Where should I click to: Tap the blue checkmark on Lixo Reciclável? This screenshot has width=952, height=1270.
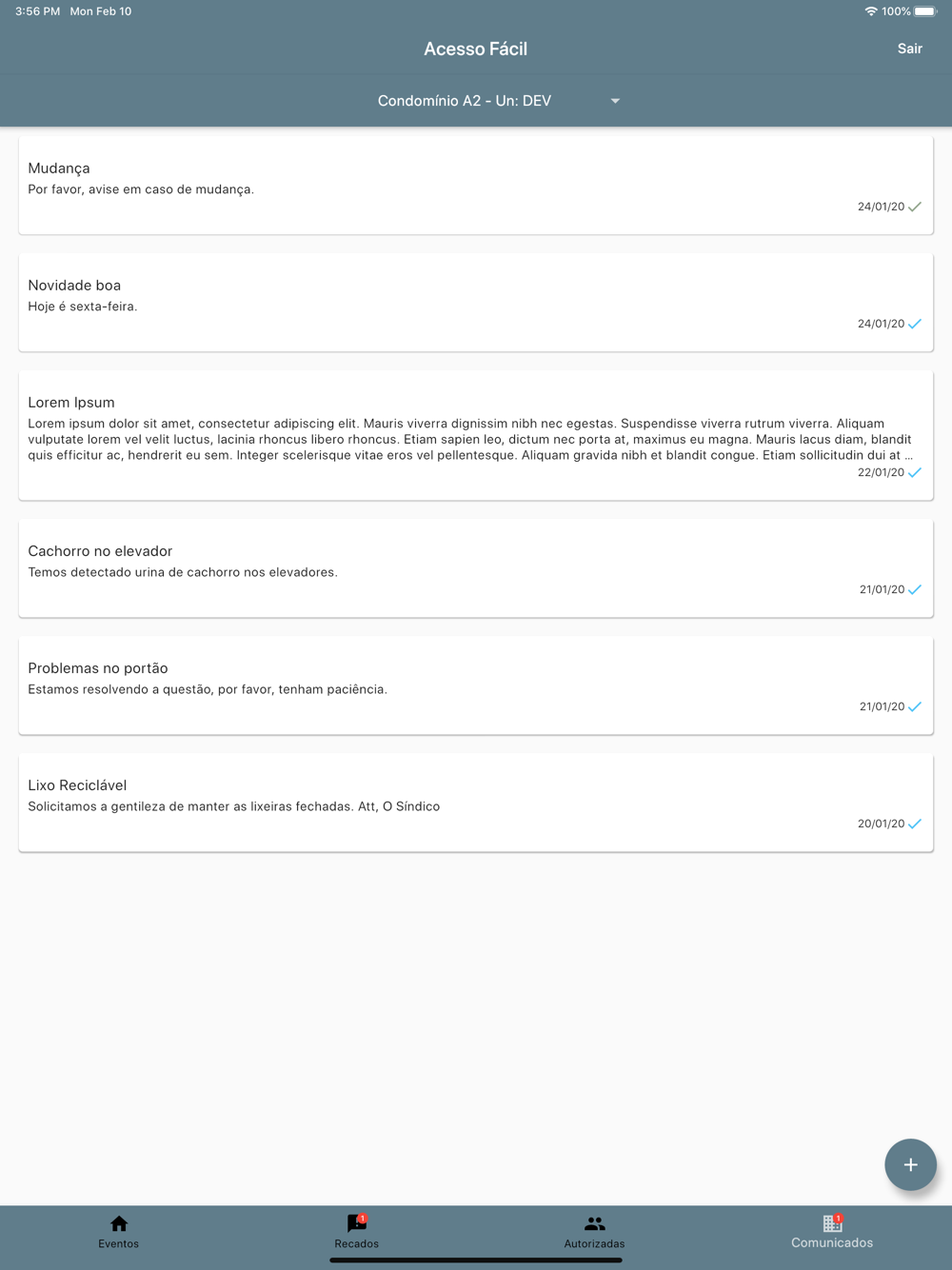[x=915, y=824]
